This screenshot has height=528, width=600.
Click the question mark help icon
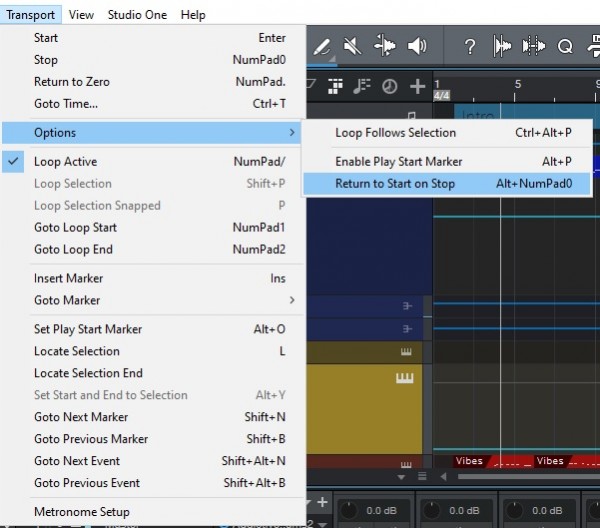point(470,46)
